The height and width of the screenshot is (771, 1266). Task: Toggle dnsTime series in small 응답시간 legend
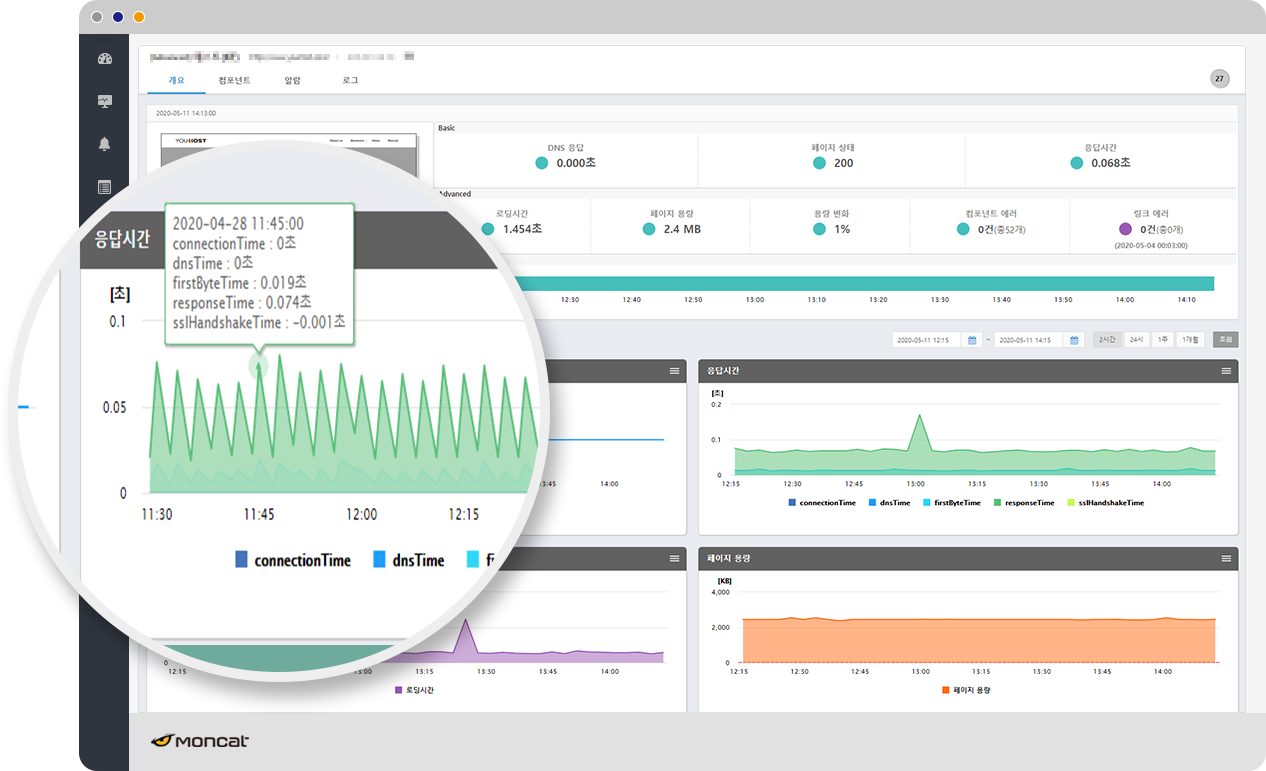click(890, 503)
